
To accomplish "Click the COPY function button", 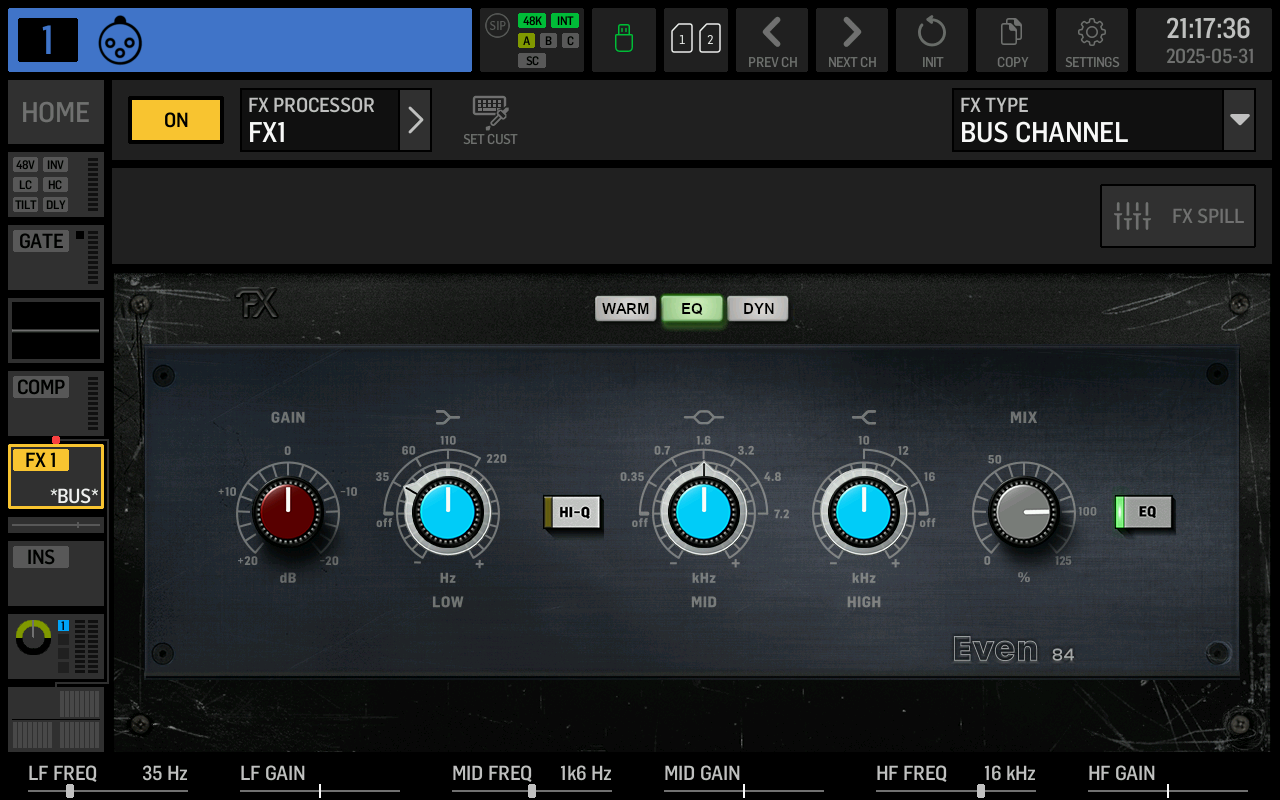I will pos(1011,40).
